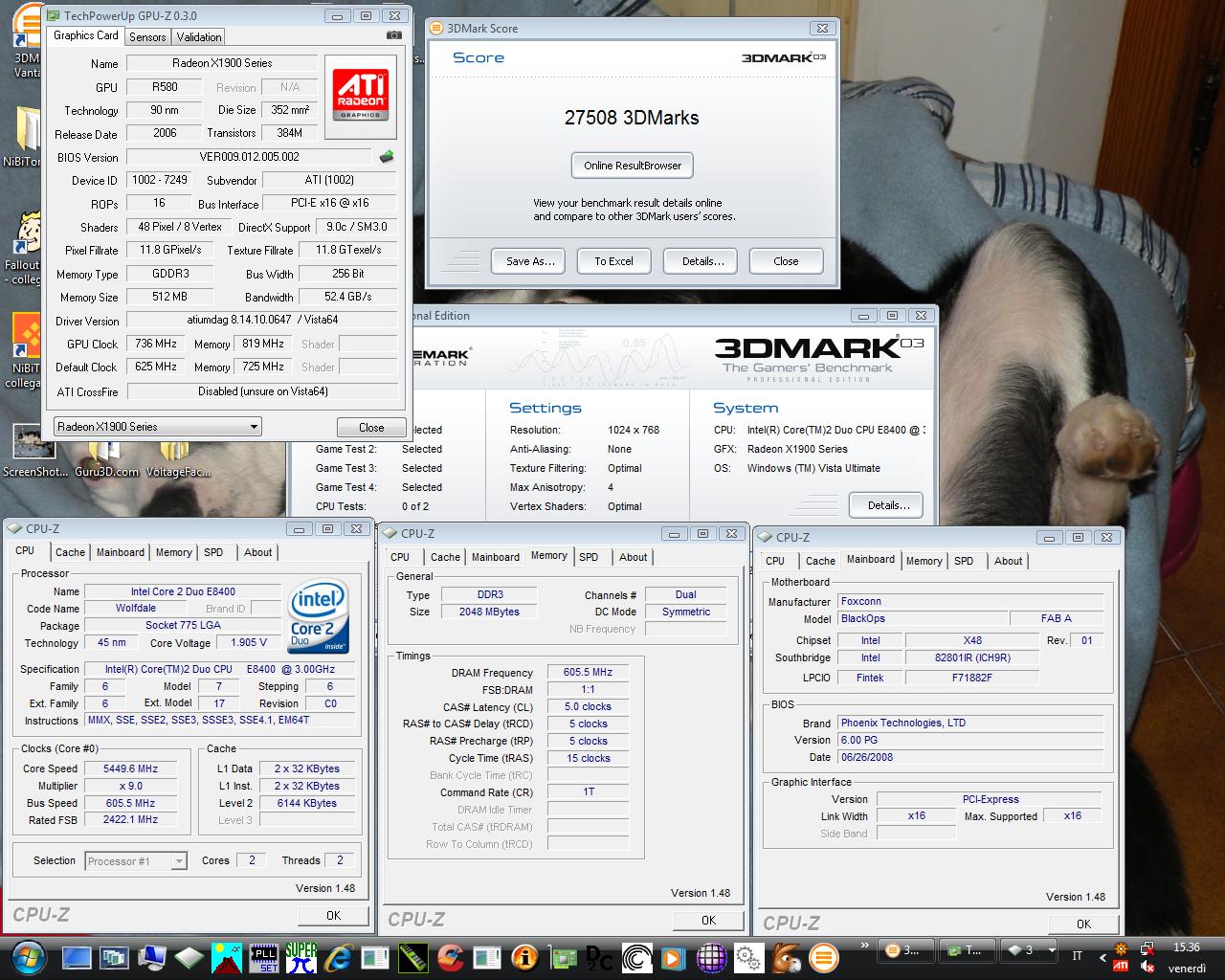1225x980 pixels.
Task: Click the BIOS Version field VER009.012.005.002
Action: pos(249,157)
